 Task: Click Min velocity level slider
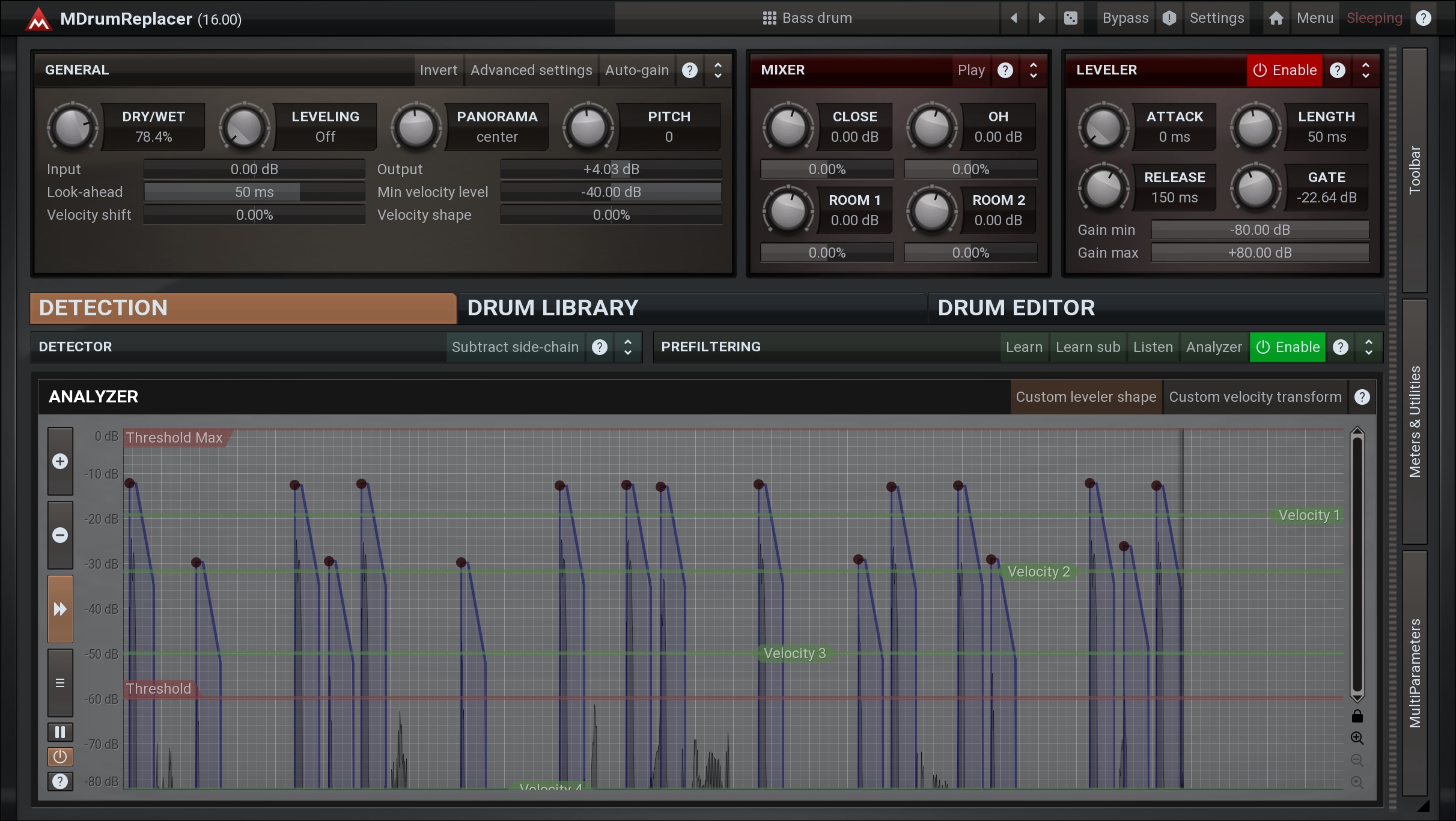pos(611,192)
